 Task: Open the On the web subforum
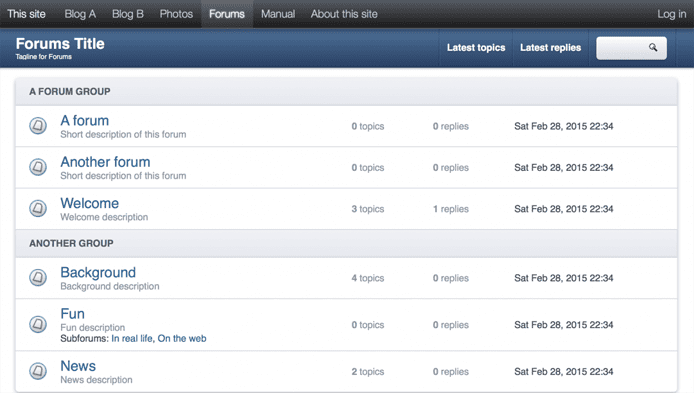pos(182,339)
